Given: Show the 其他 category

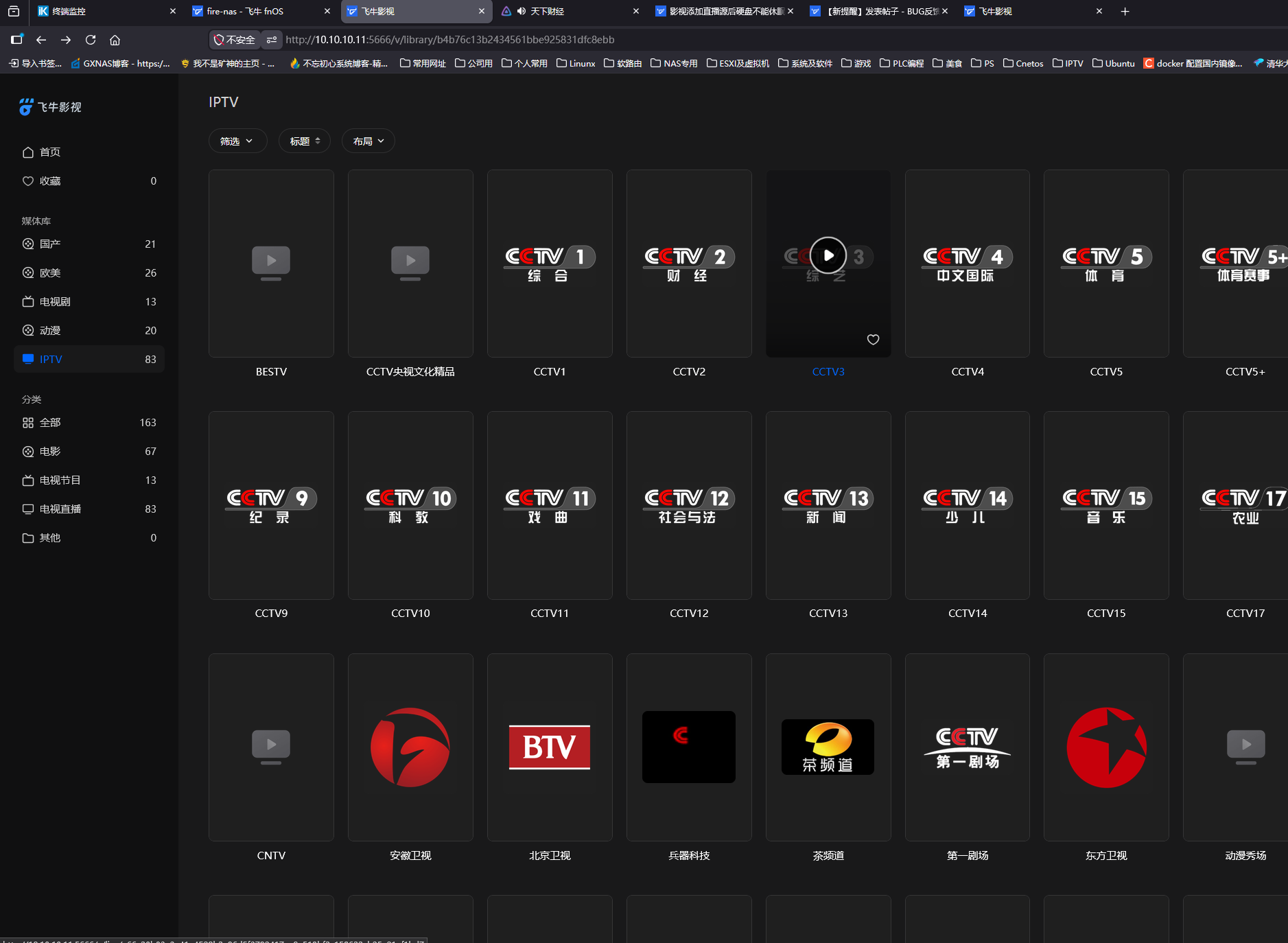Looking at the screenshot, I should 89,538.
